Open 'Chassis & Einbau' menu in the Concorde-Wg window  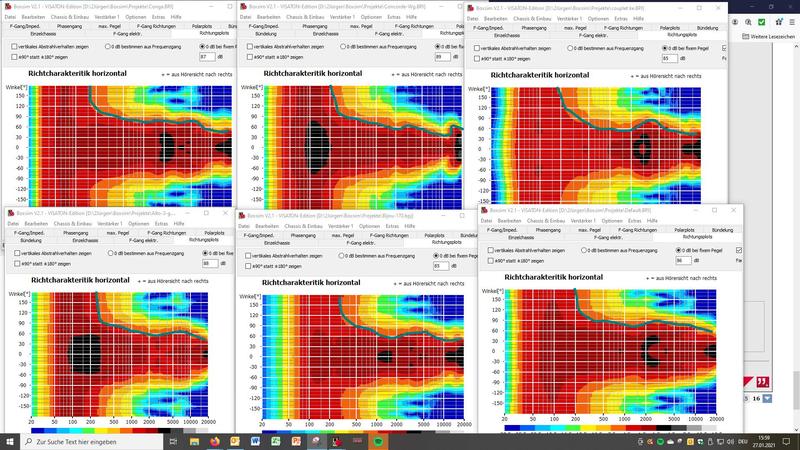point(305,17)
